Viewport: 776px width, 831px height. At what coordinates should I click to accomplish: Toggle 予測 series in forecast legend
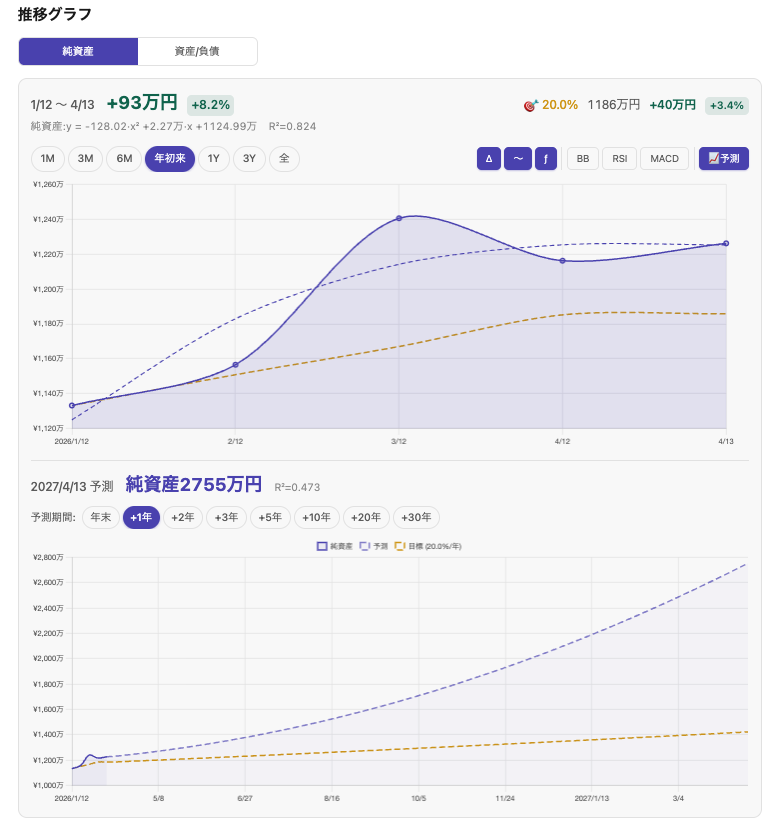pos(372,547)
